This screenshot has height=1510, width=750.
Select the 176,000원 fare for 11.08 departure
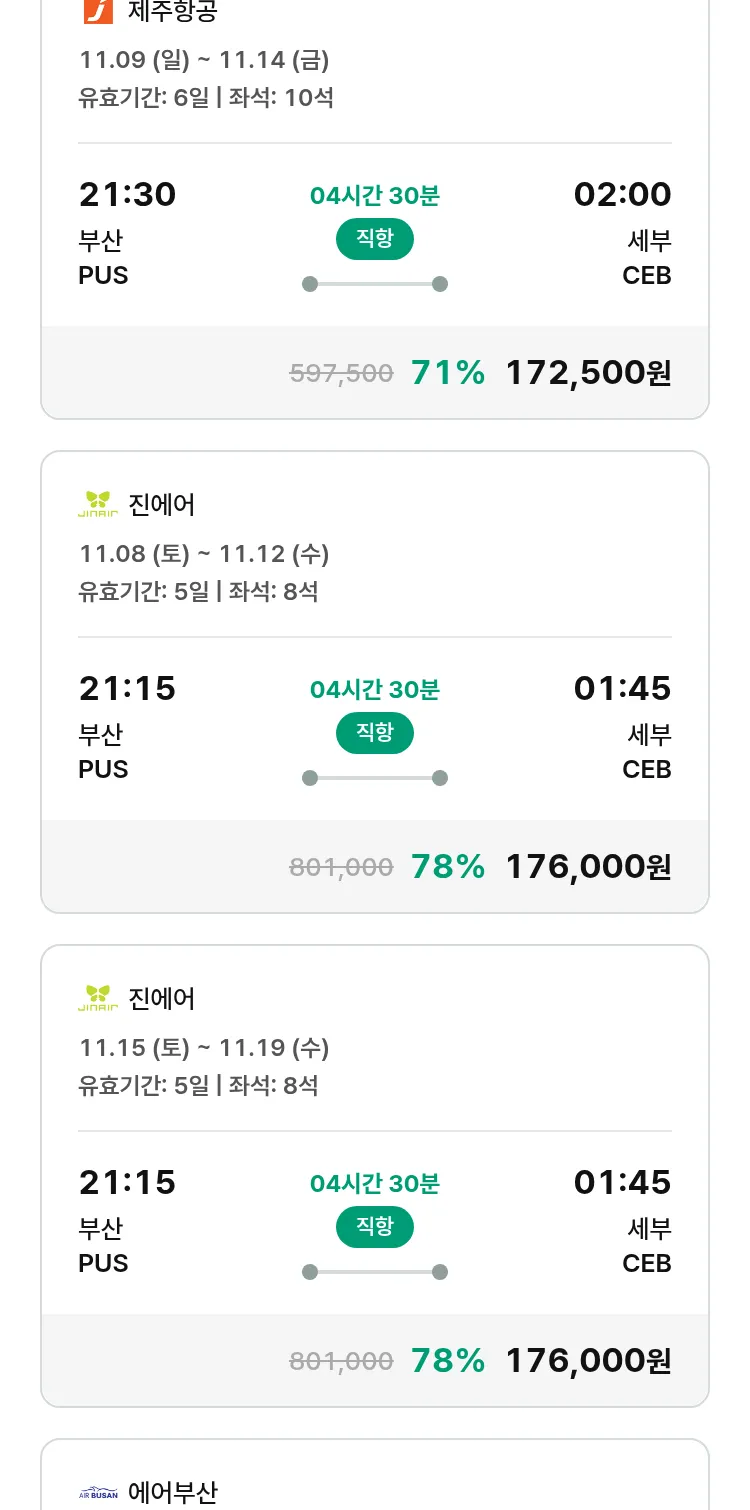588,867
